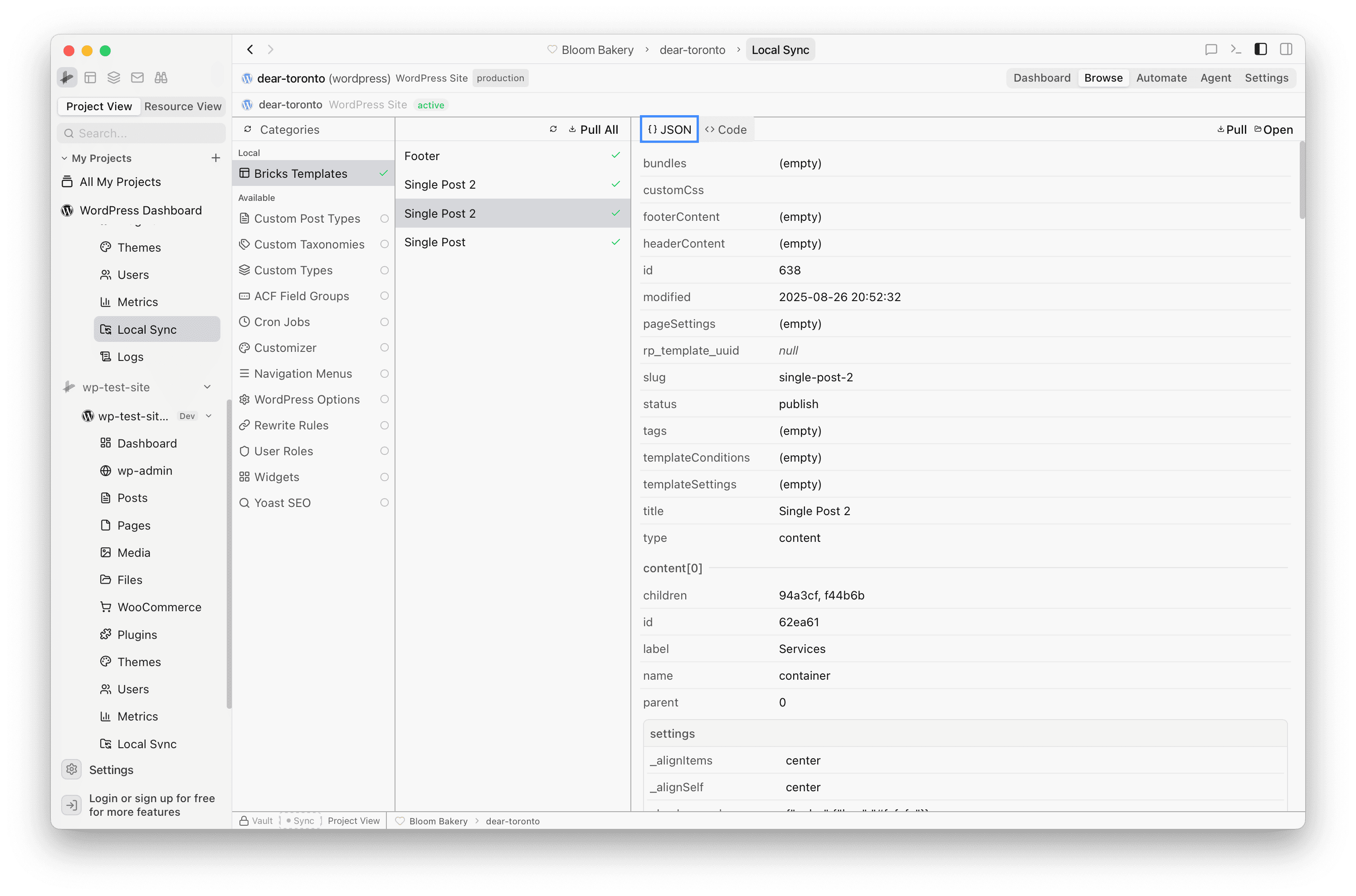
Task: Open the stacked layers icon in sidebar toolbar
Action: 114,77
